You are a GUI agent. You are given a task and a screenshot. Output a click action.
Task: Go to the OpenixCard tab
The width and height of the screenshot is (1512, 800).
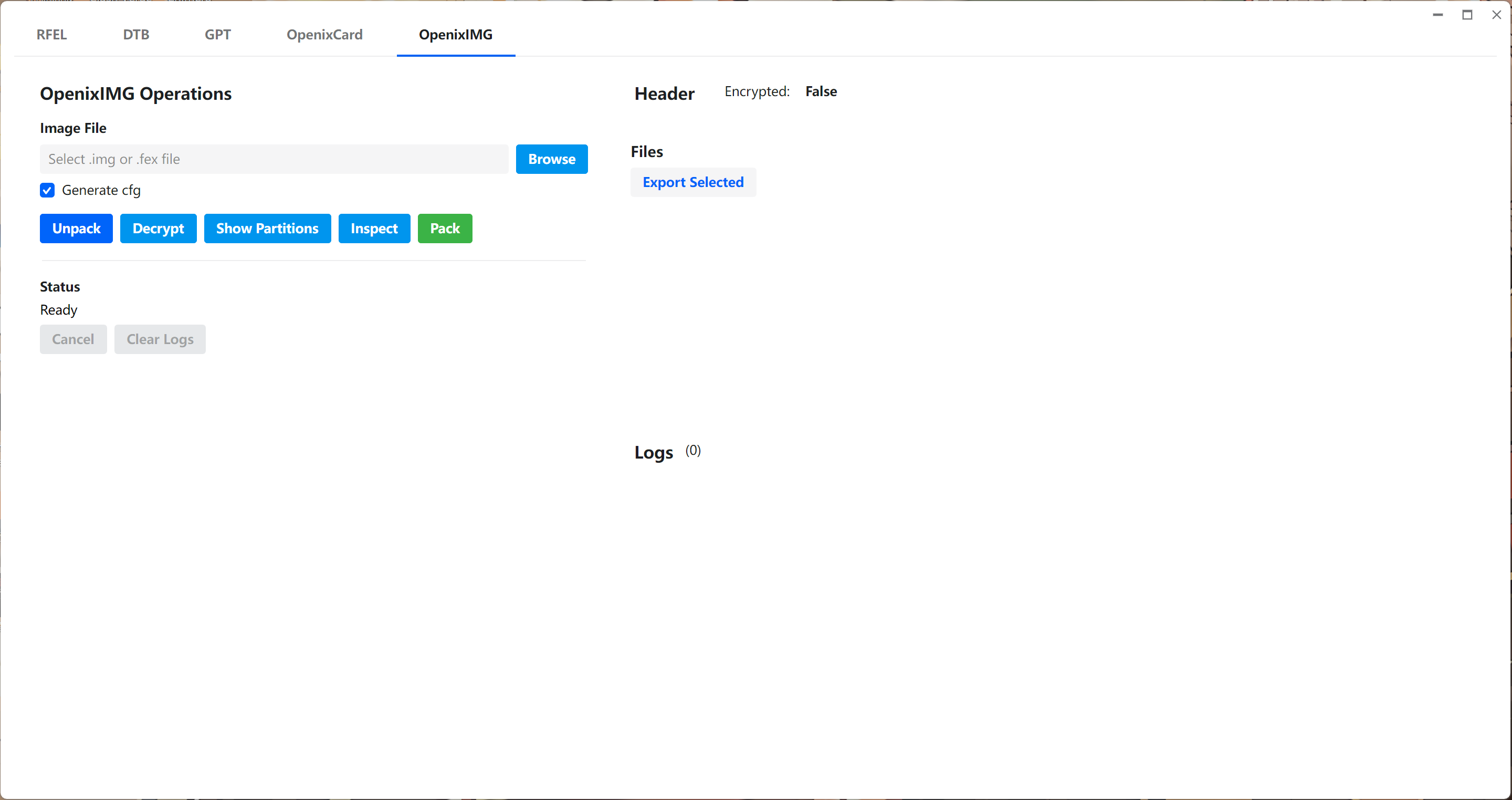[324, 35]
